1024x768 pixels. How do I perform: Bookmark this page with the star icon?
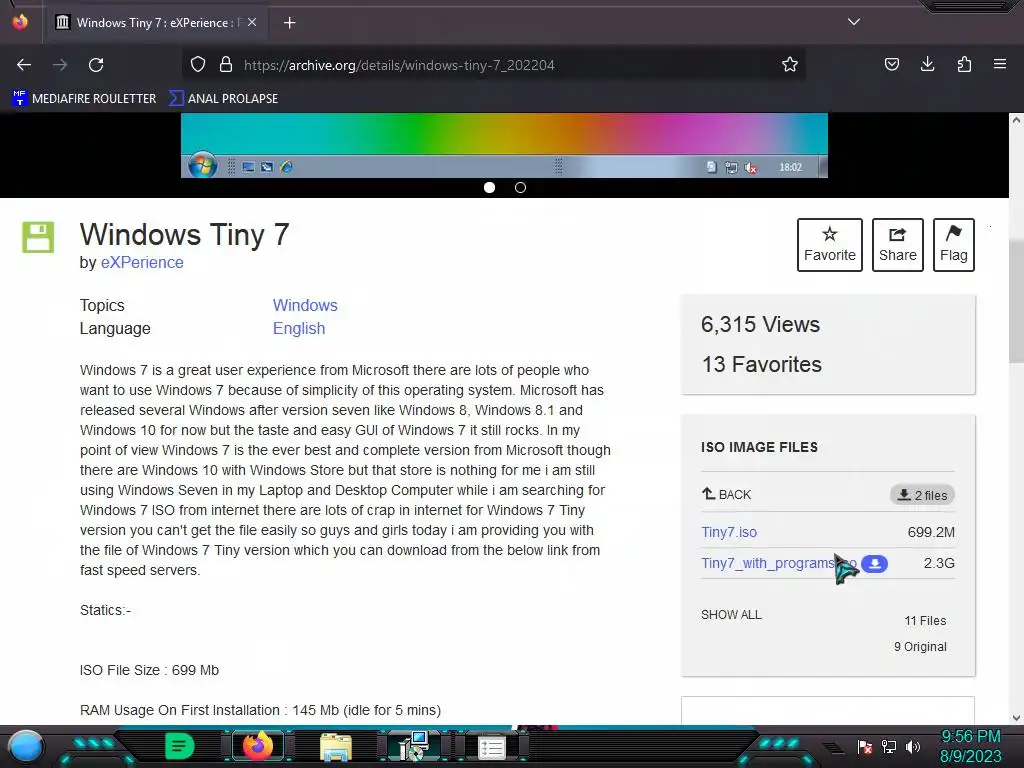(790, 65)
